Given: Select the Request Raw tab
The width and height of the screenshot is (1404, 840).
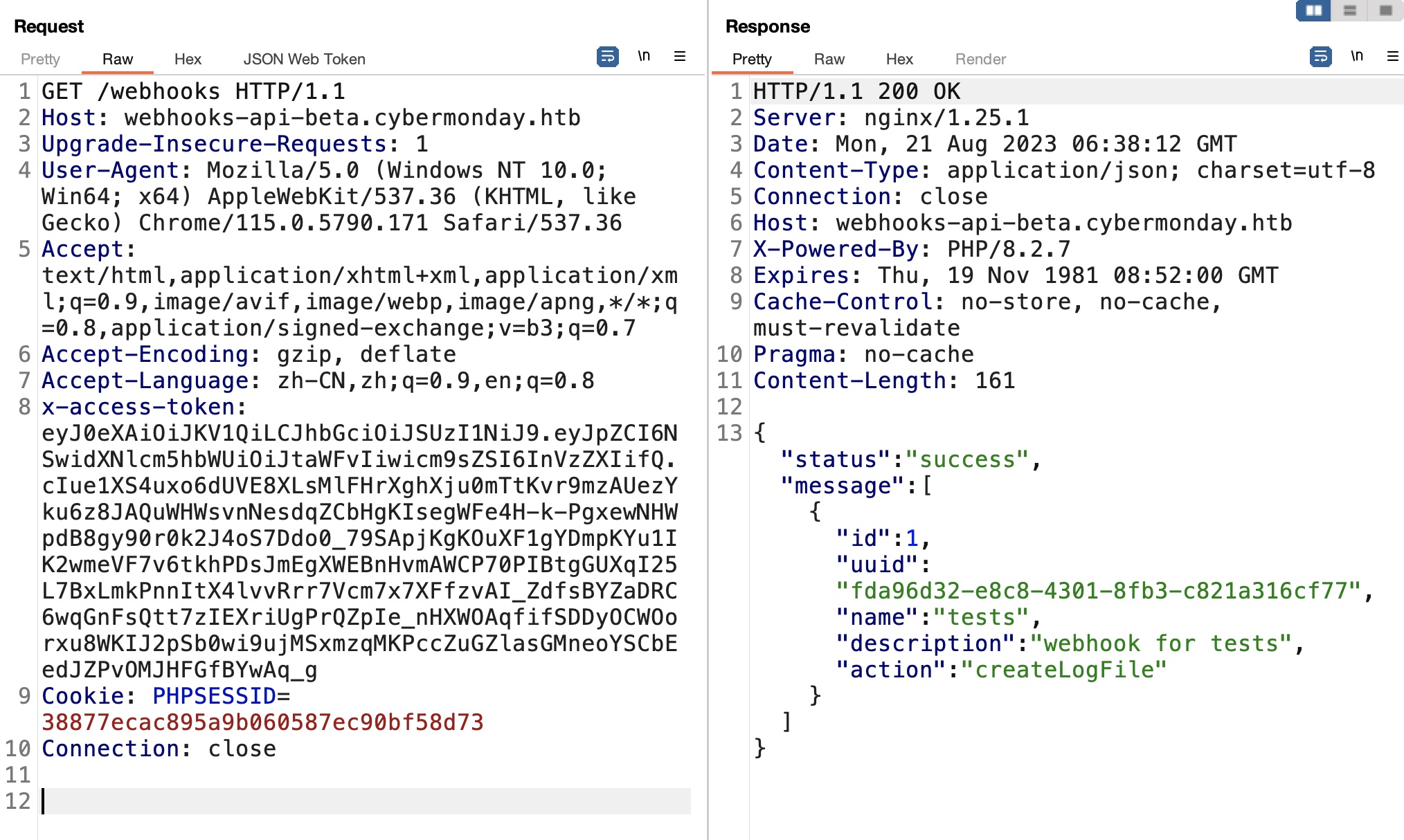Looking at the screenshot, I should coord(118,59).
